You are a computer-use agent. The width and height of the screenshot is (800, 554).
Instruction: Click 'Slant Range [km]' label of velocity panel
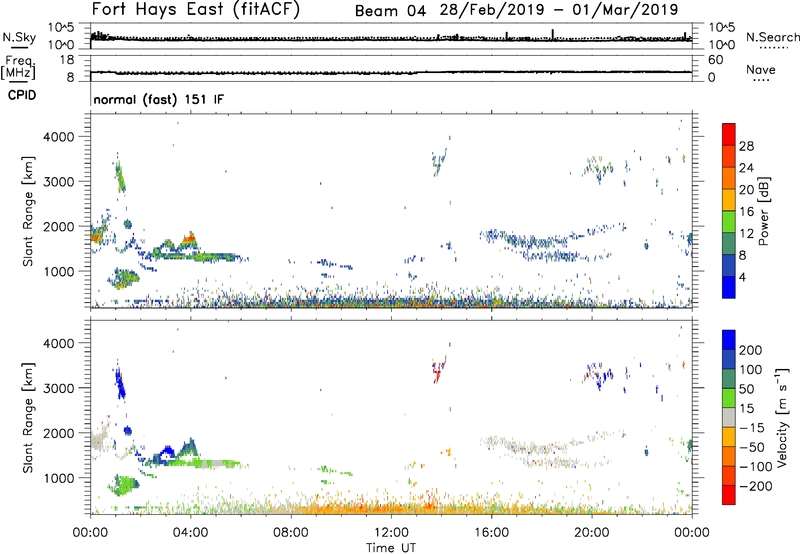[28, 417]
